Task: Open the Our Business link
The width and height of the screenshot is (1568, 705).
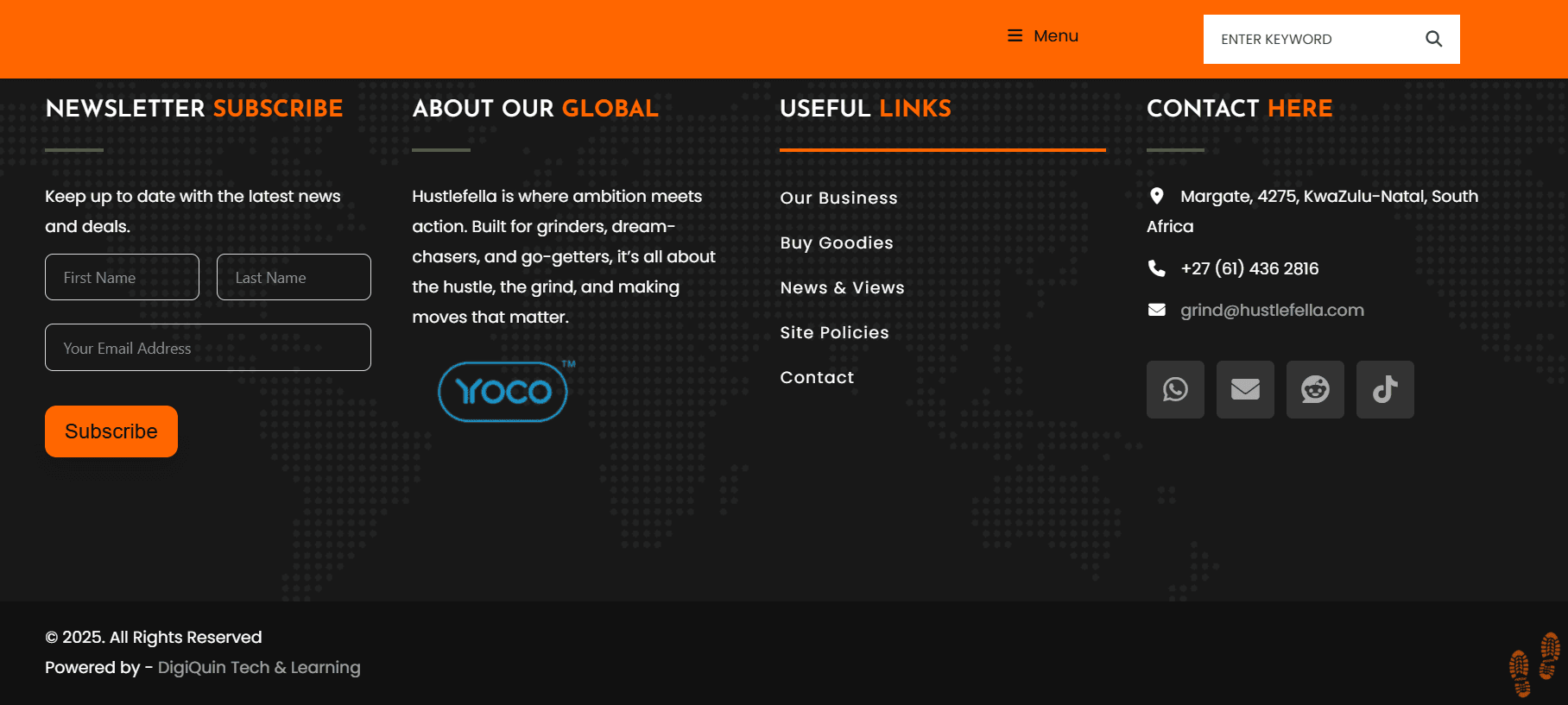Action: point(838,198)
